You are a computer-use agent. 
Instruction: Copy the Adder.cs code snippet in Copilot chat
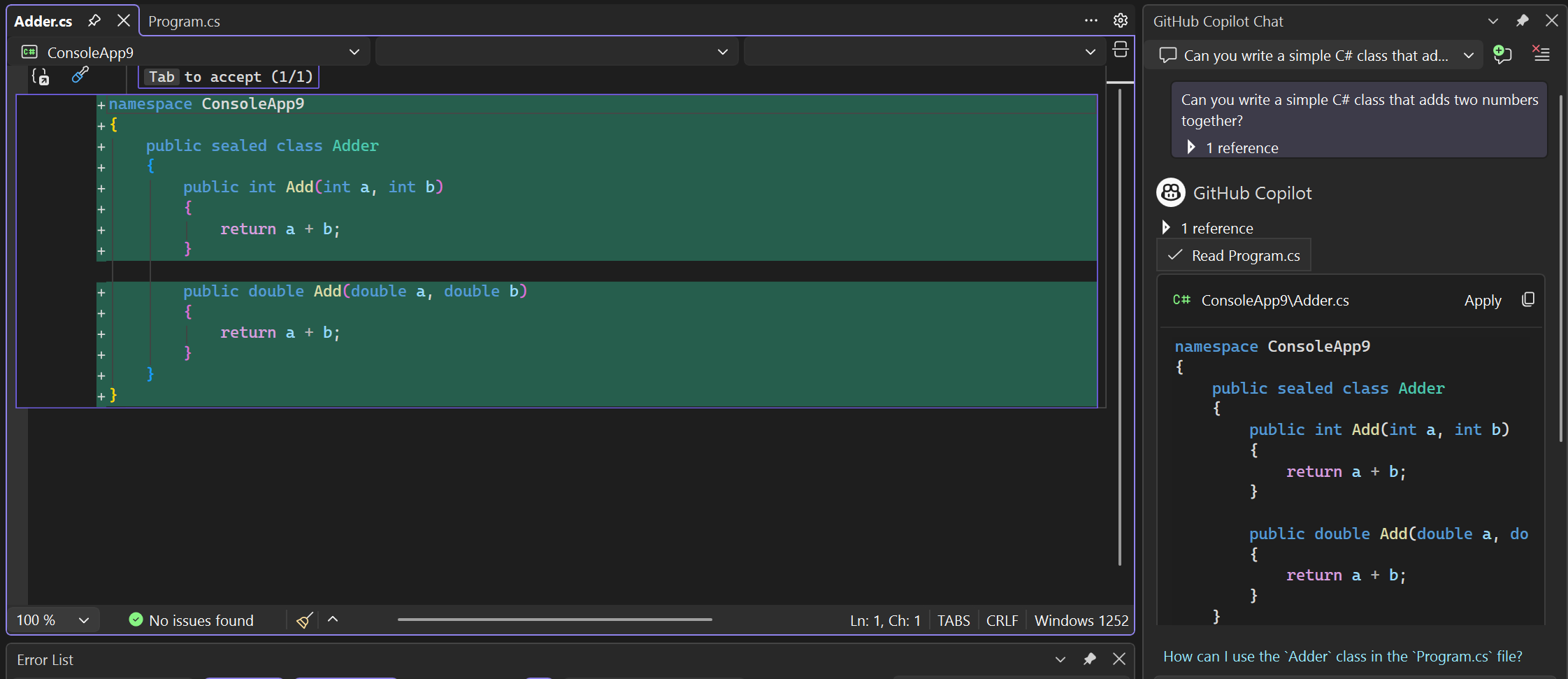pyautogui.click(x=1527, y=299)
